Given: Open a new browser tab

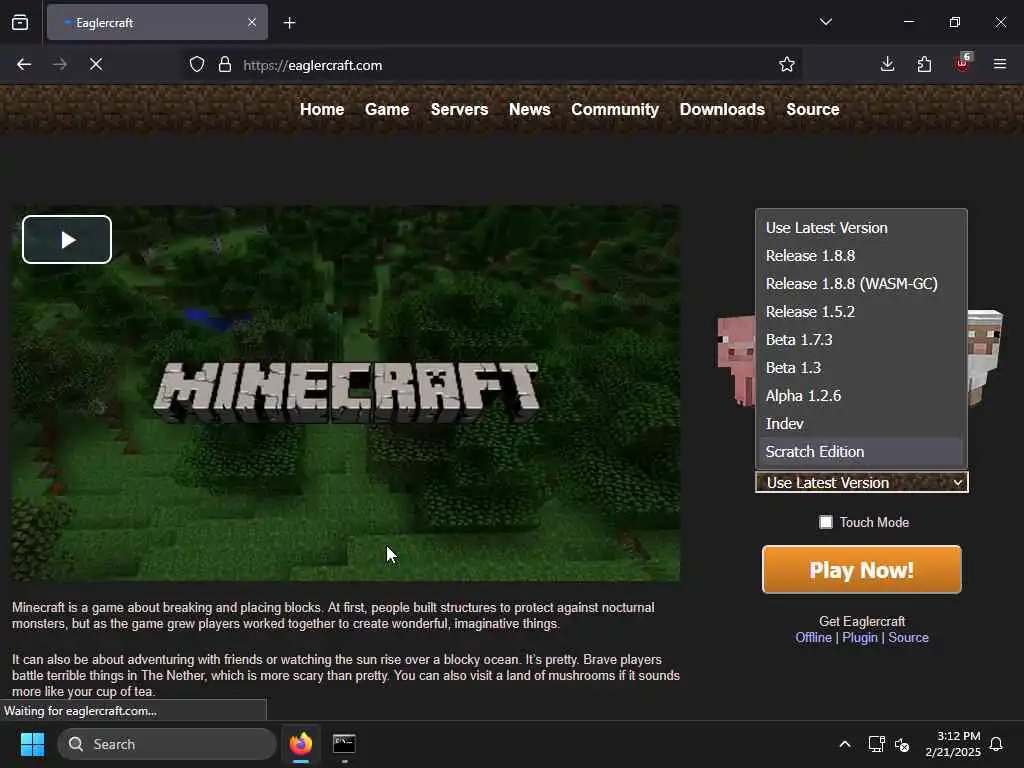Looking at the screenshot, I should click(289, 23).
